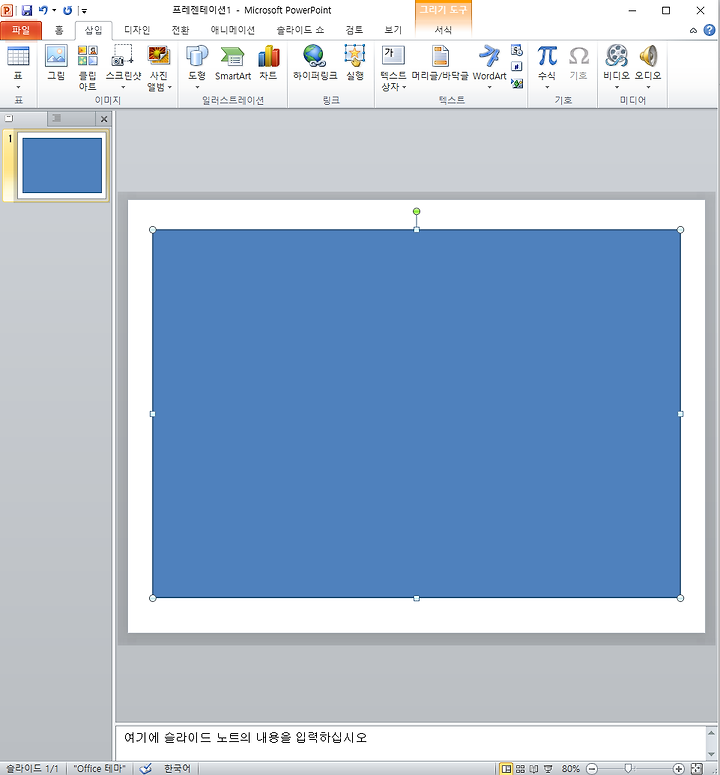Click the 80% zoom level

pos(571,769)
